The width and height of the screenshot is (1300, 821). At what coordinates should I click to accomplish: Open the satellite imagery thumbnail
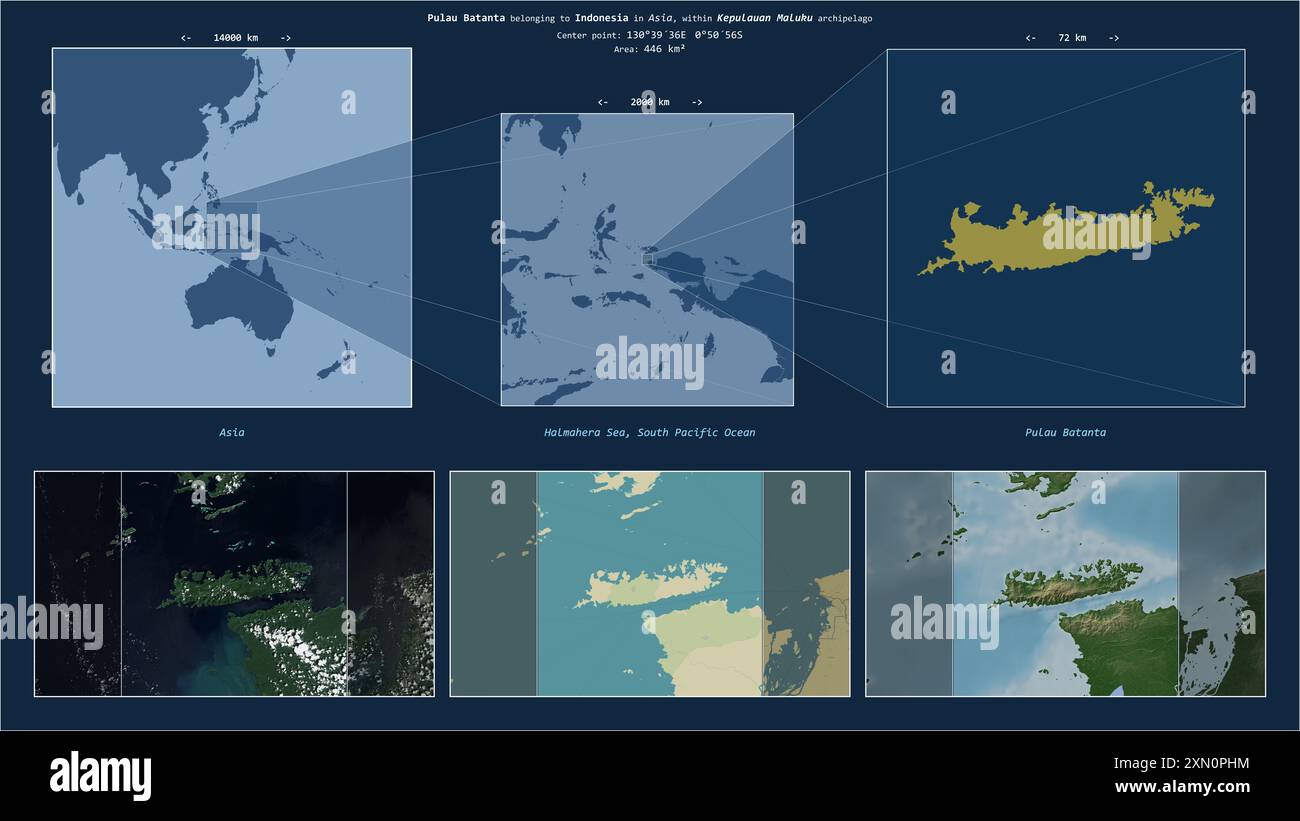pos(234,584)
